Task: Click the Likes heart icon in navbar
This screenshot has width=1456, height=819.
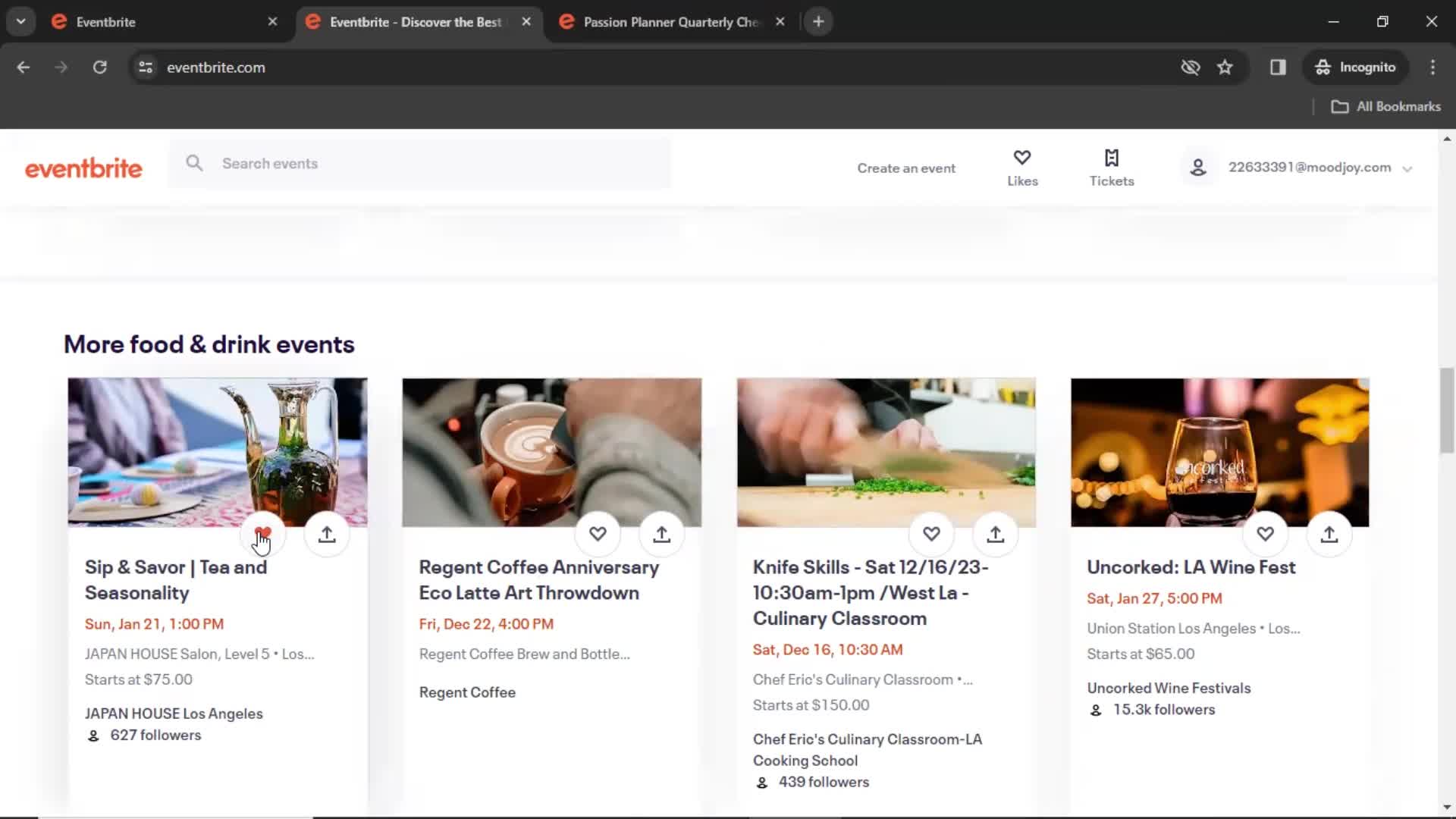Action: pos(1021,157)
